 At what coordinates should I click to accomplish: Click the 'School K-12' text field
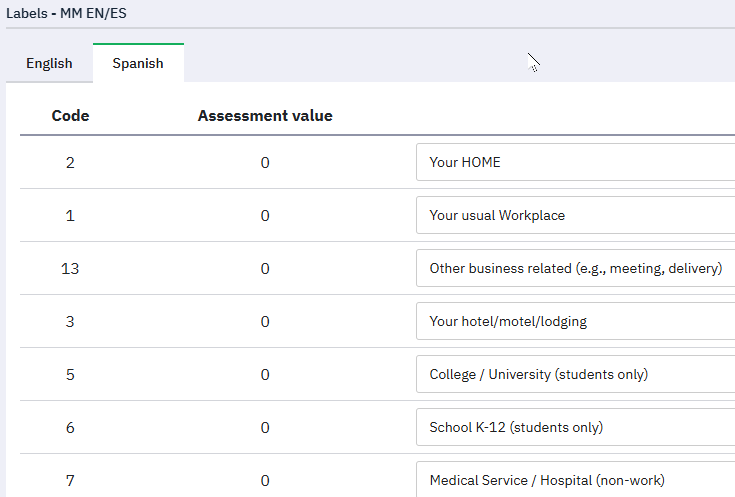[575, 427]
